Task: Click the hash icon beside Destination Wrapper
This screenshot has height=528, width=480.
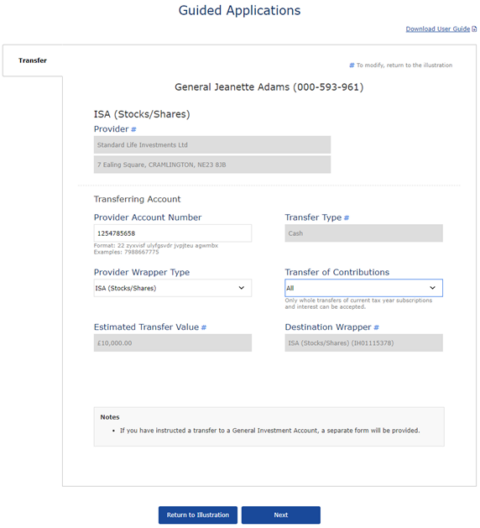Action: click(x=376, y=327)
